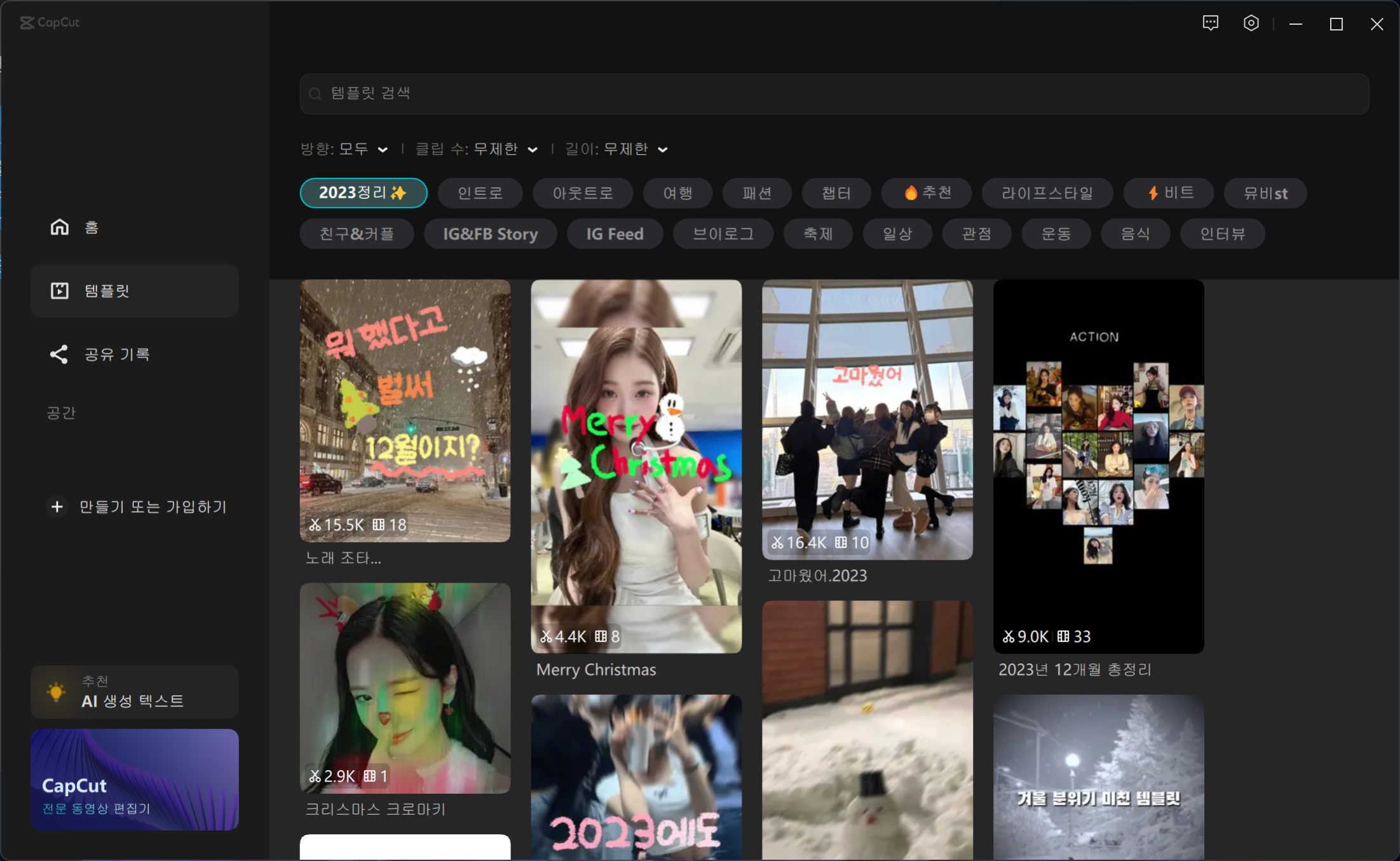This screenshot has width=1400, height=861.
Task: Select the 브이로그 category chip
Action: click(723, 234)
